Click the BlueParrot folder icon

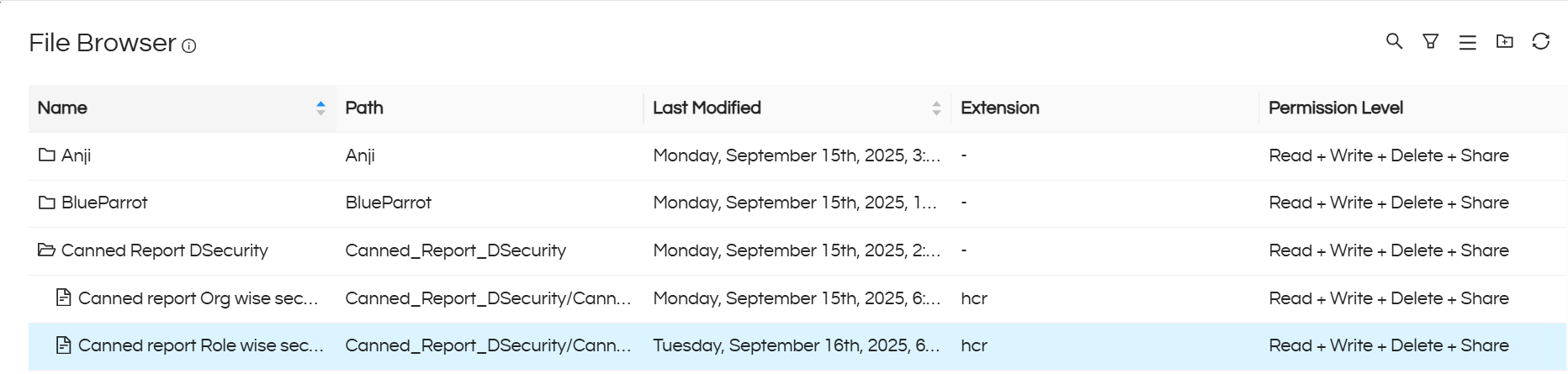[47, 203]
